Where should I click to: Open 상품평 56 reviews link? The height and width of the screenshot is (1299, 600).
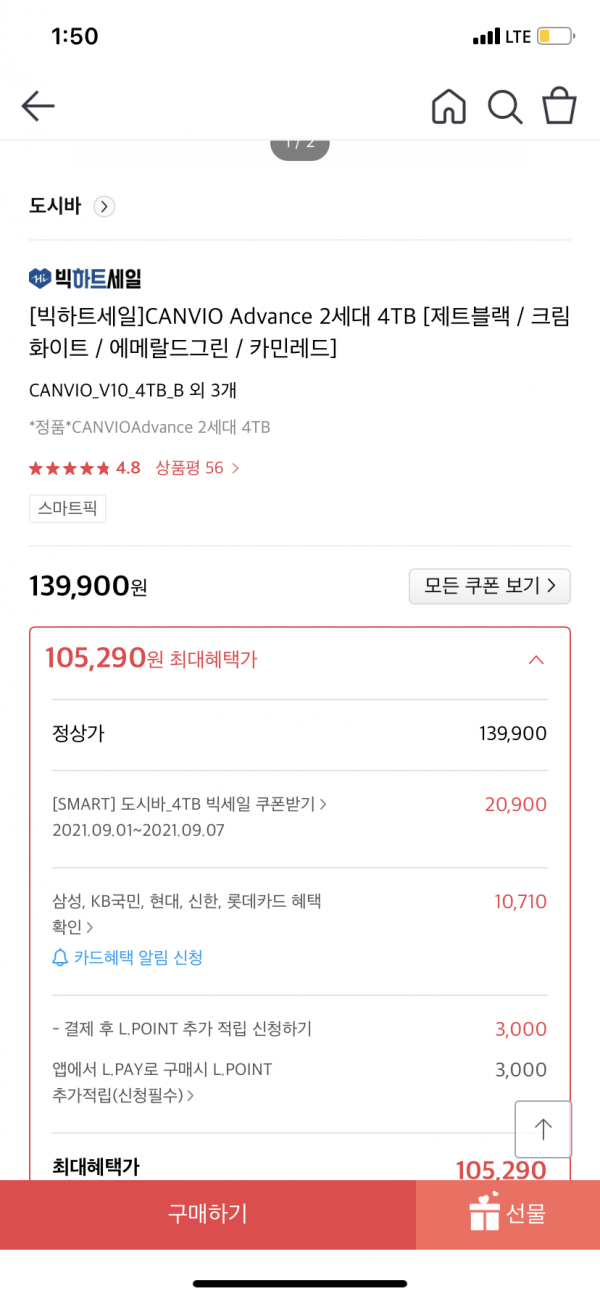[x=197, y=468]
